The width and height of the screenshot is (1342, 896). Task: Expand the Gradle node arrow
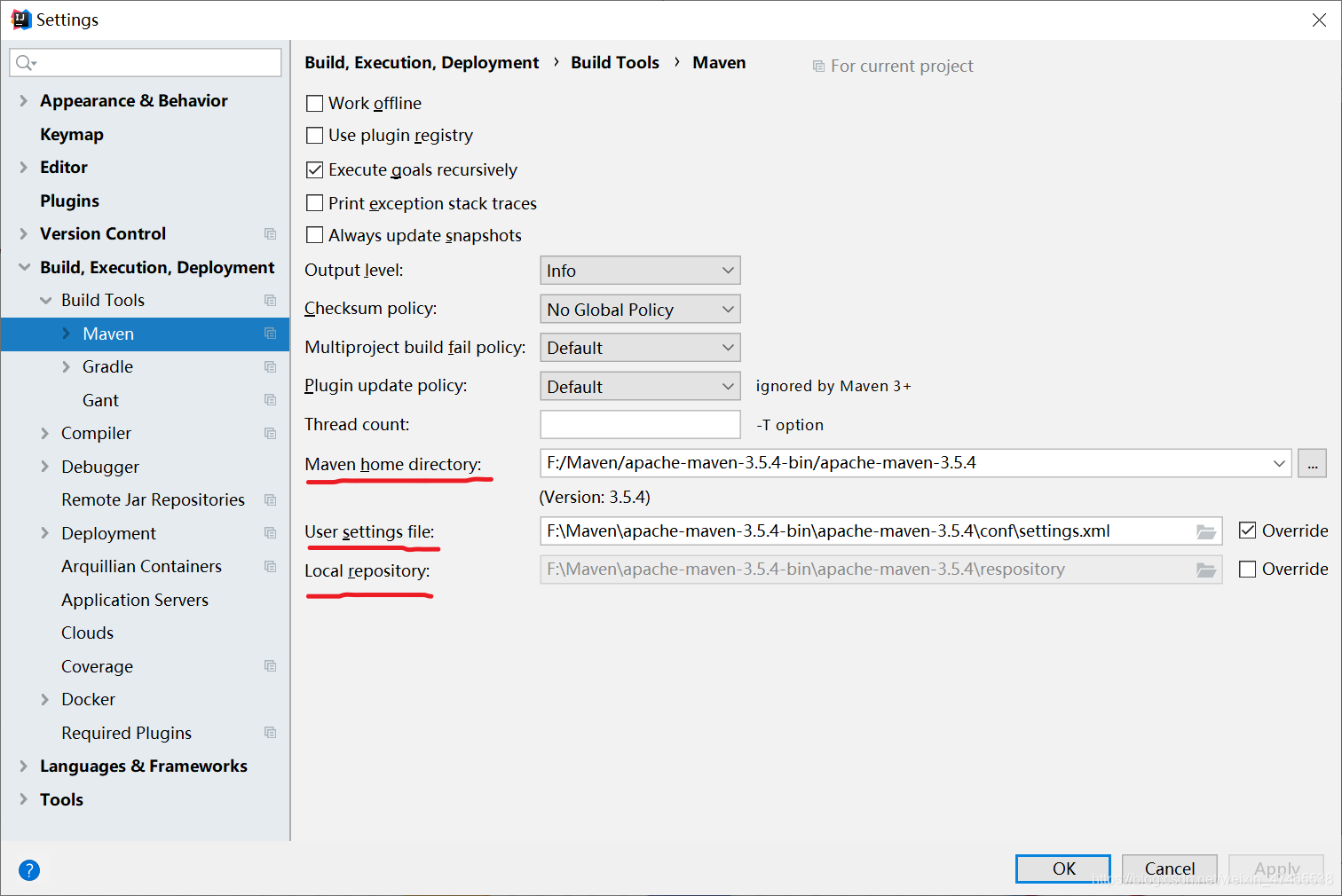point(67,367)
